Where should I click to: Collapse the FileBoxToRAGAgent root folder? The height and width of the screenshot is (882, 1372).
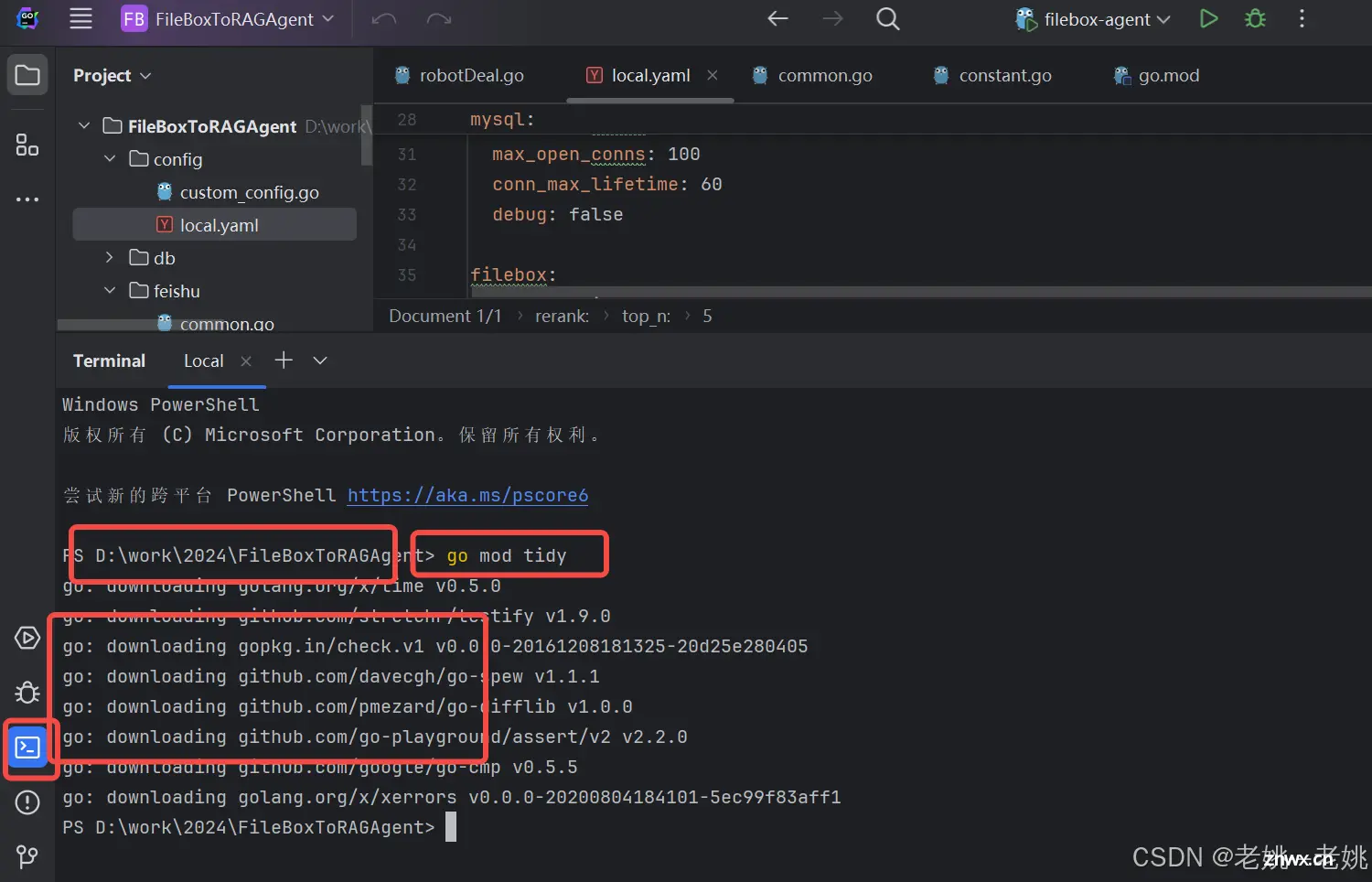tap(84, 125)
